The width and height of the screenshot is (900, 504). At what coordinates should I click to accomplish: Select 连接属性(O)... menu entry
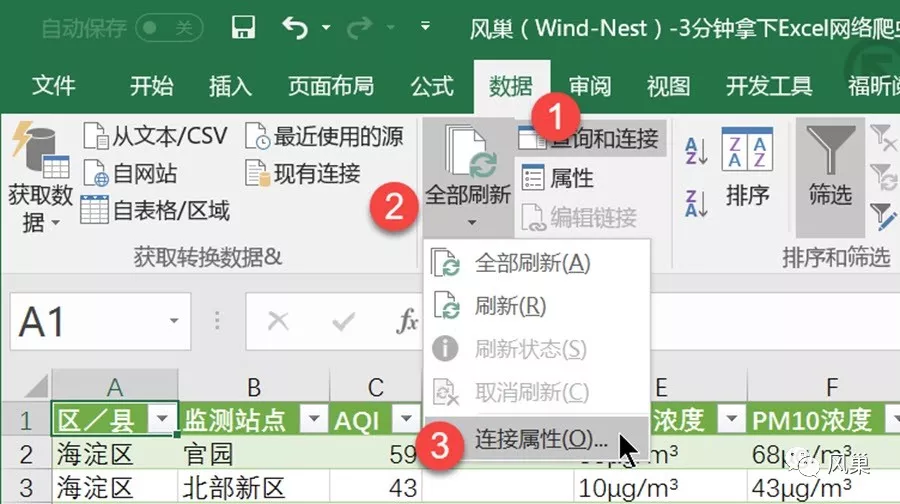point(537,439)
